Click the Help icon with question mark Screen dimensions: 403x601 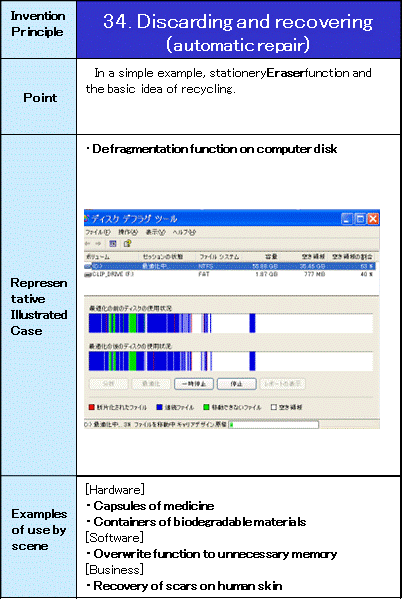tap(127, 243)
